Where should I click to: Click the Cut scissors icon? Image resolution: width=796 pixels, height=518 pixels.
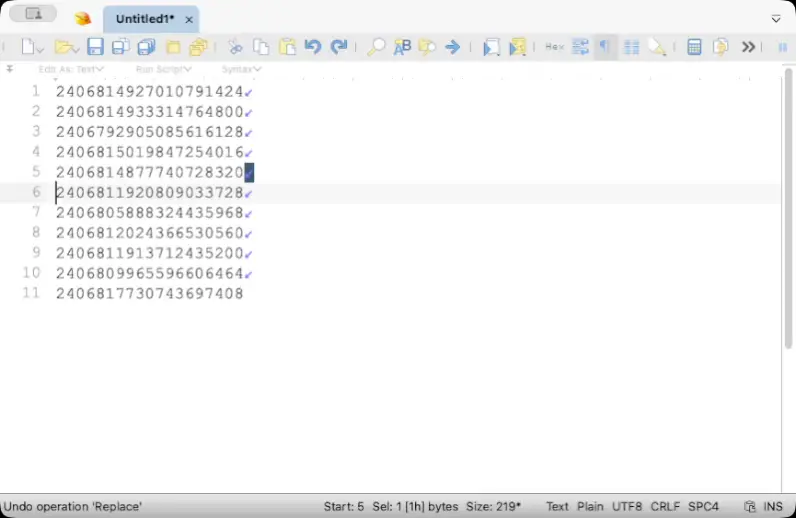click(235, 47)
